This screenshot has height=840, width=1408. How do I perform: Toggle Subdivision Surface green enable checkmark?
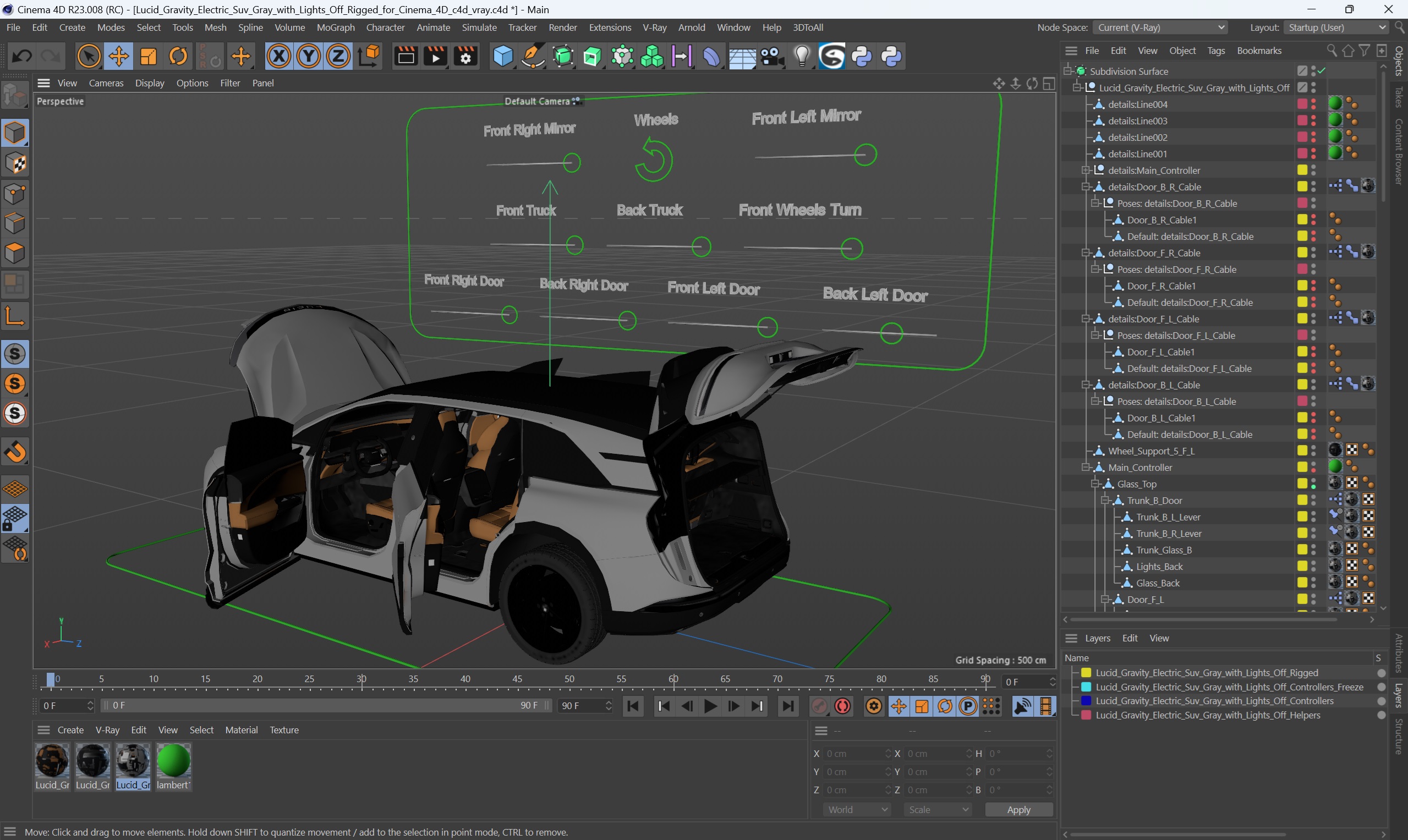pyautogui.click(x=1322, y=71)
